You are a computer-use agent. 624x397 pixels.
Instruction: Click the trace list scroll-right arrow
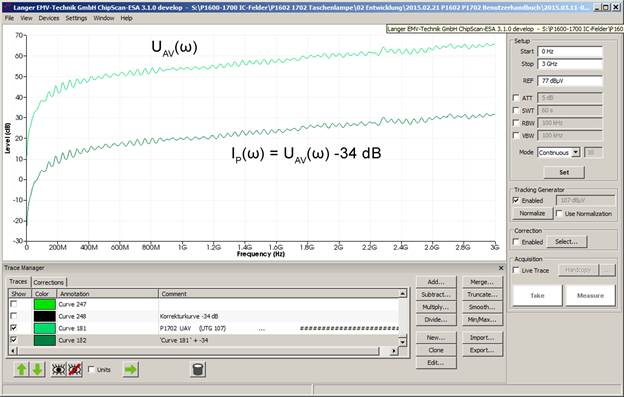[x=394, y=351]
